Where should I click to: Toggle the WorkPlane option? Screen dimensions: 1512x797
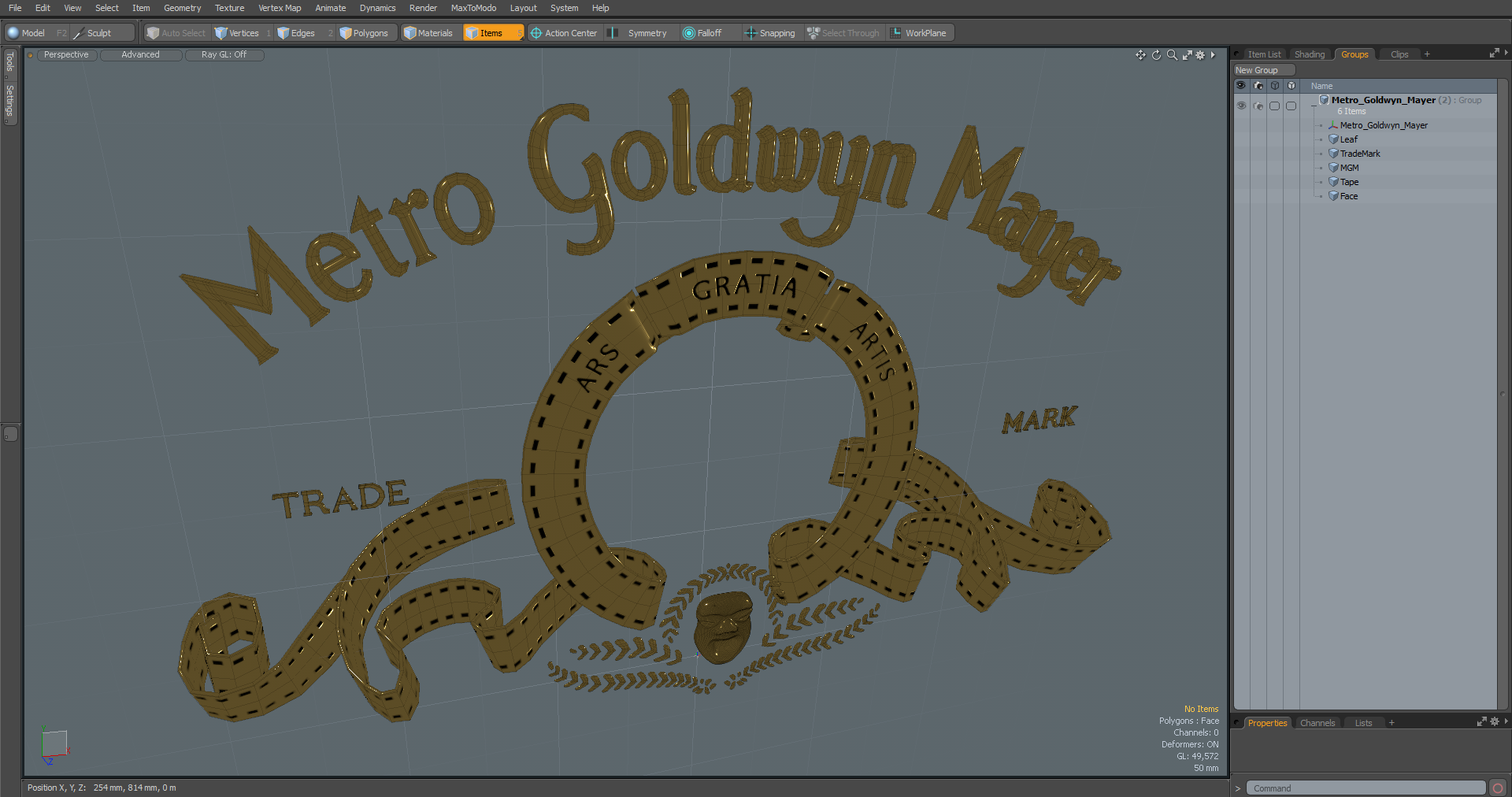[x=919, y=33]
